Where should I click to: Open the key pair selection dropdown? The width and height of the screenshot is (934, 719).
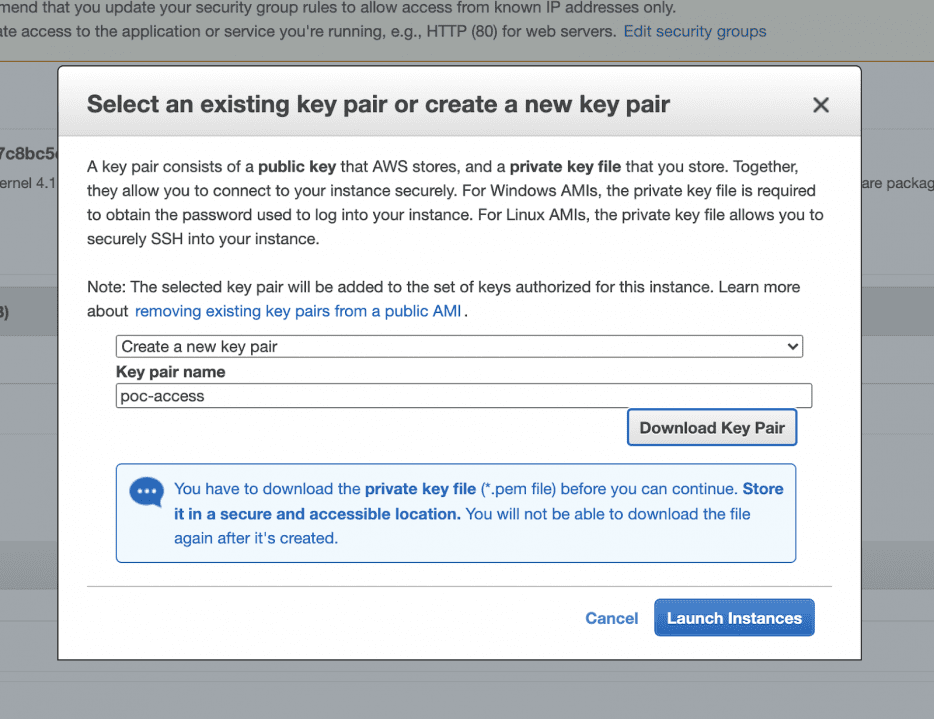tap(459, 346)
